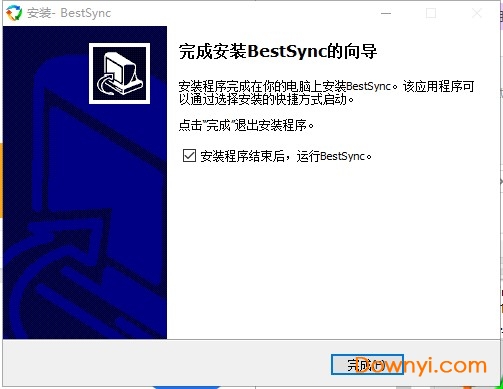Uncheck 运行BestSync after setup checkbox
Screen dimensions: 503x389
tap(189, 156)
